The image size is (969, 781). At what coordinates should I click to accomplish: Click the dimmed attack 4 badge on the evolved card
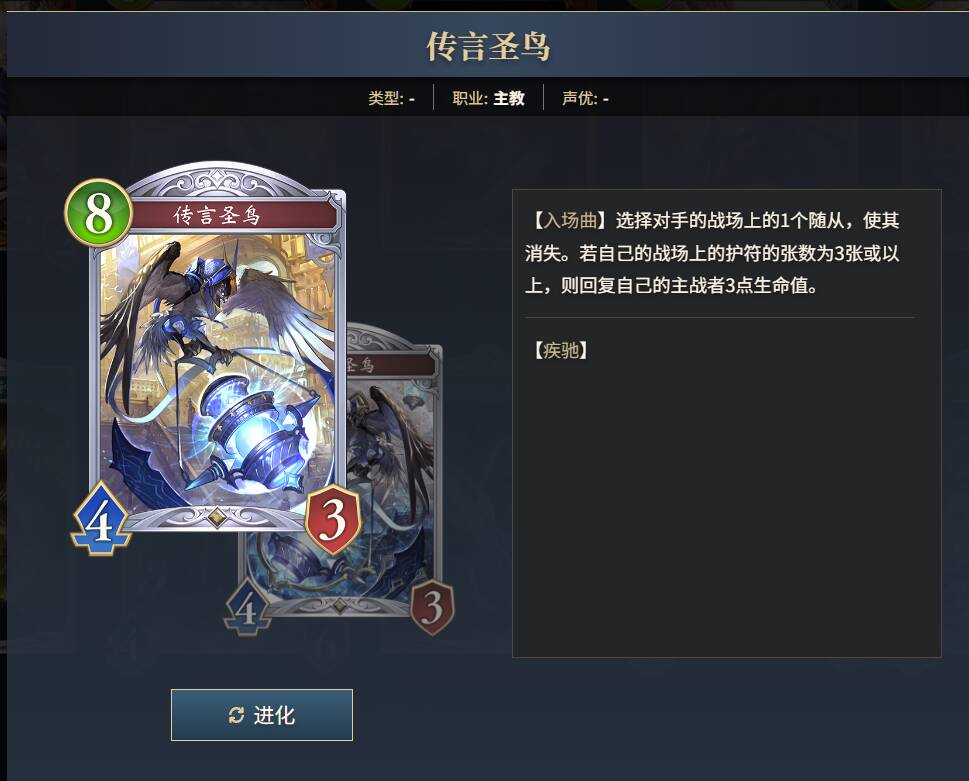[x=247, y=609]
